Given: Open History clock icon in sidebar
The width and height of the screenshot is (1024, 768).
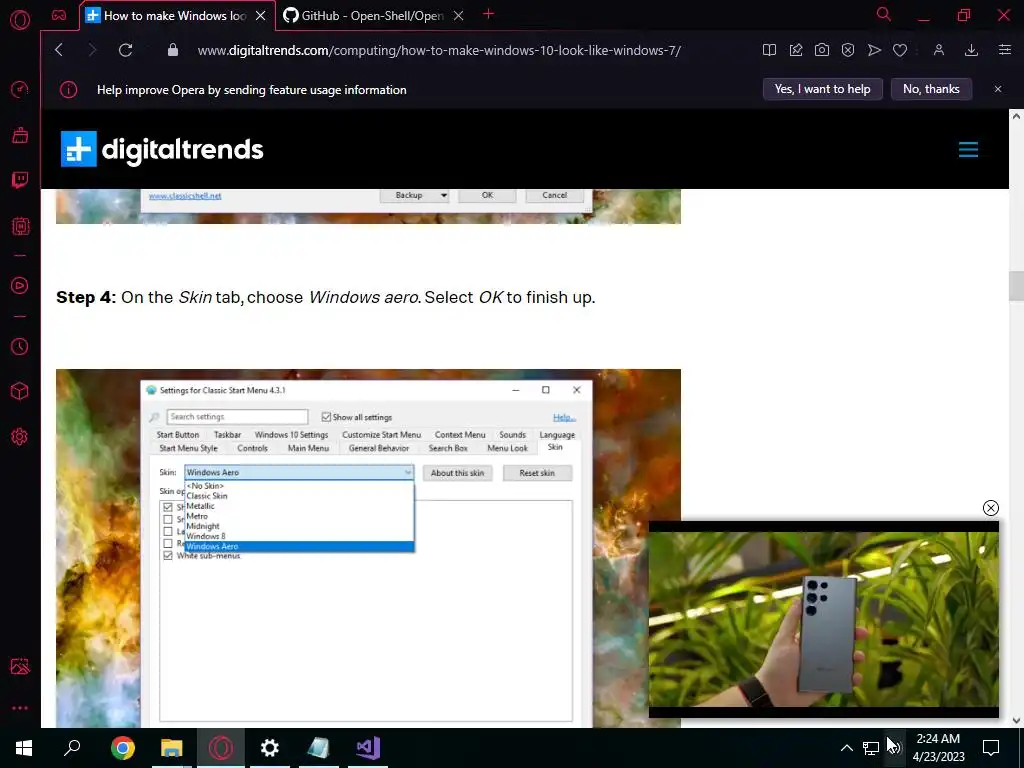Looking at the screenshot, I should click(x=20, y=346).
